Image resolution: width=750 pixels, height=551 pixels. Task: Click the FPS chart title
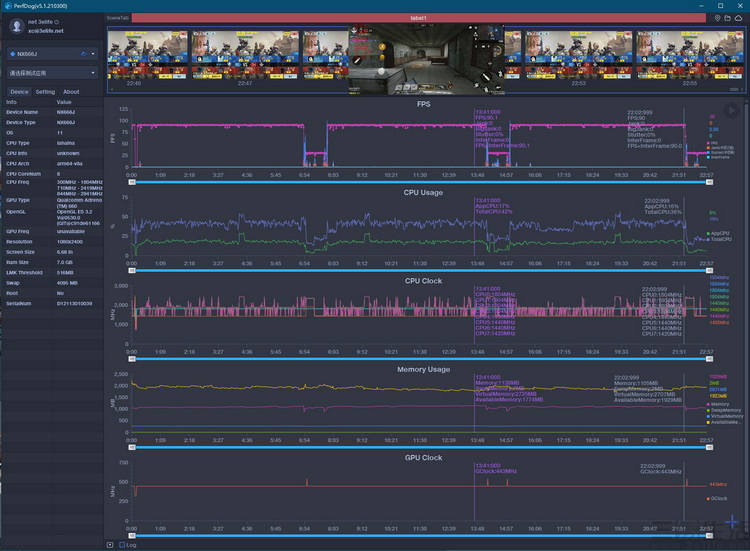pos(423,104)
